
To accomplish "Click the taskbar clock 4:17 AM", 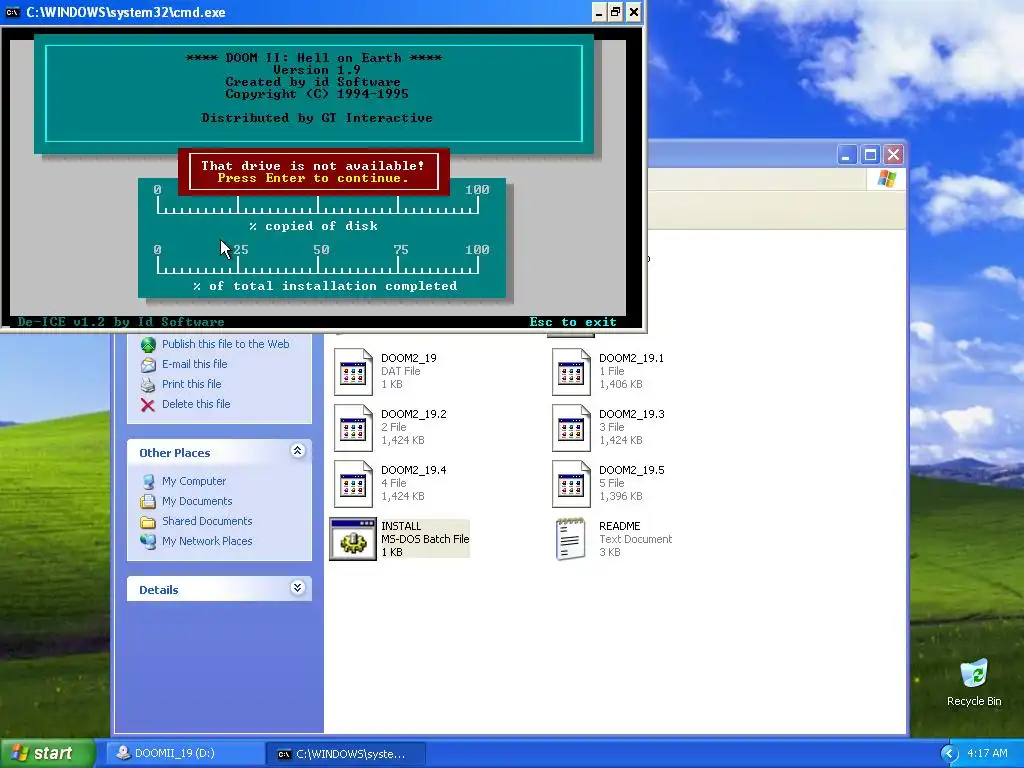I will [x=987, y=754].
